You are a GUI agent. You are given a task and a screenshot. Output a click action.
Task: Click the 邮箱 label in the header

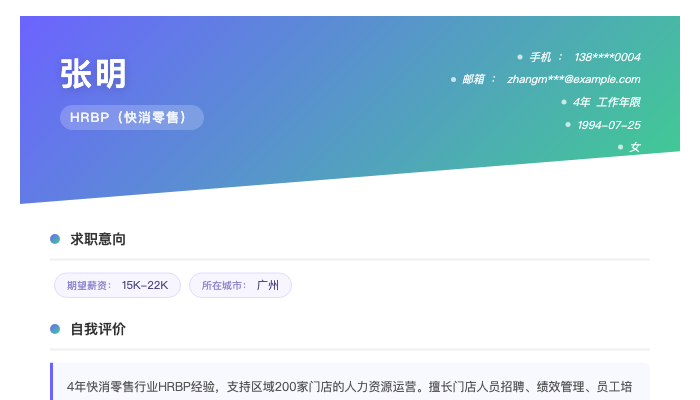[473, 79]
